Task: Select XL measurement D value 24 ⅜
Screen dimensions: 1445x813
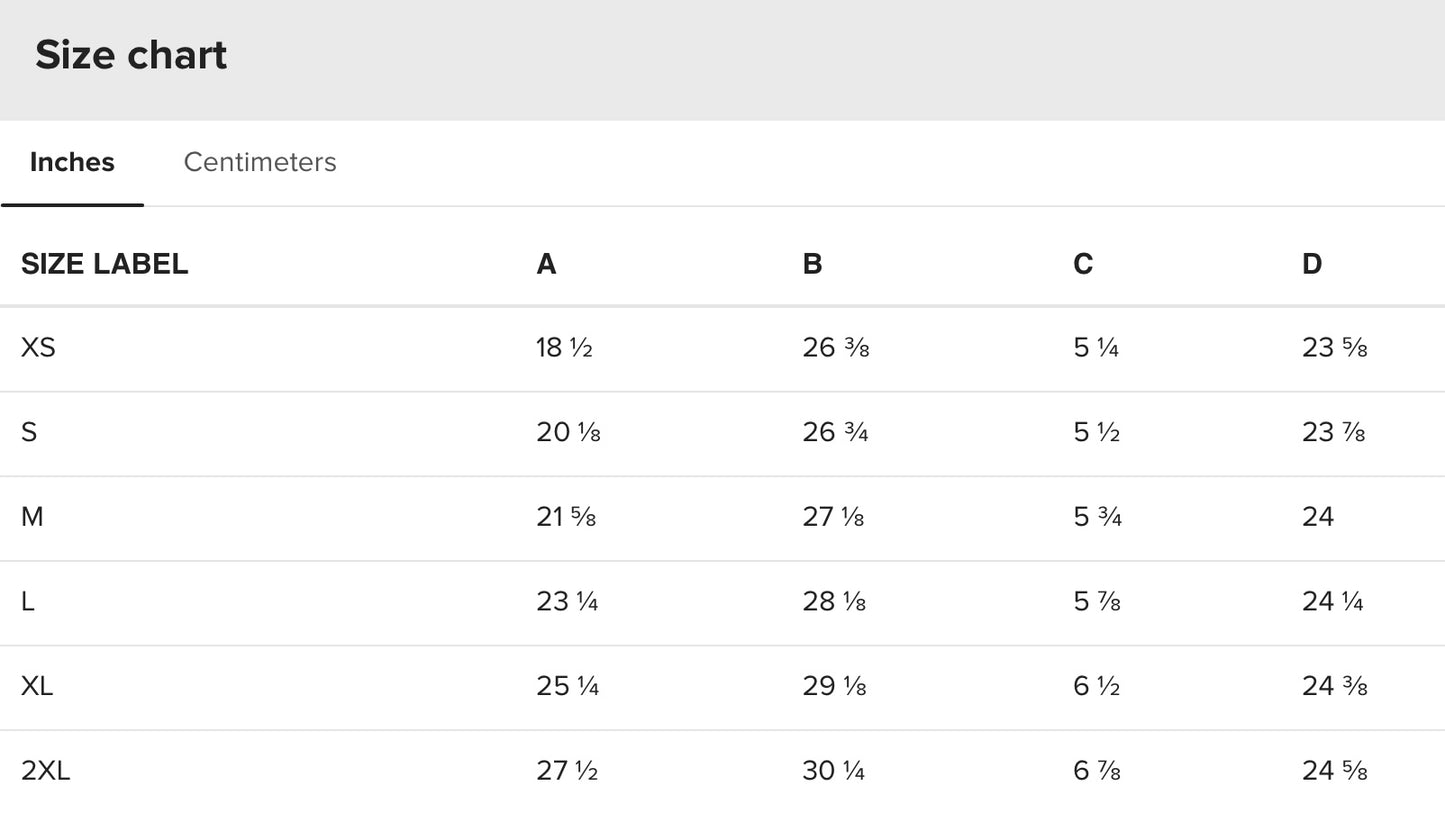Action: 1334,686
